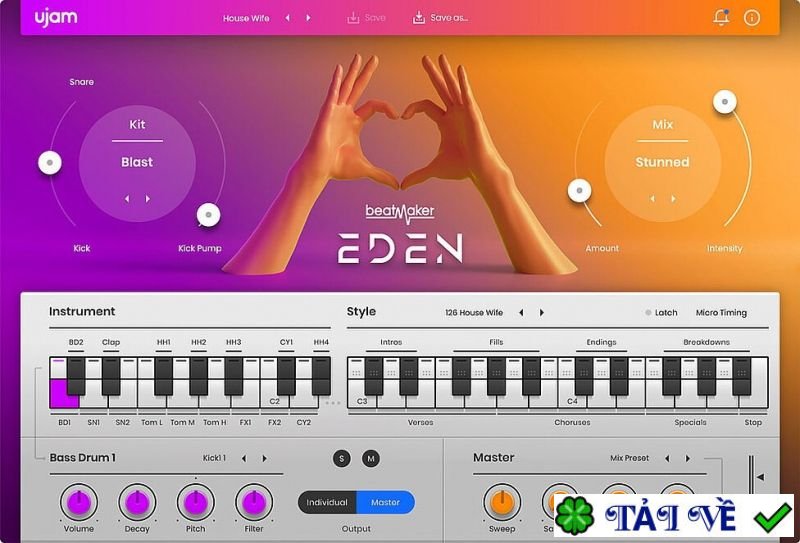This screenshot has height=543, width=800.
Task: Choose previous Kick sample arrow
Action: [x=244, y=458]
